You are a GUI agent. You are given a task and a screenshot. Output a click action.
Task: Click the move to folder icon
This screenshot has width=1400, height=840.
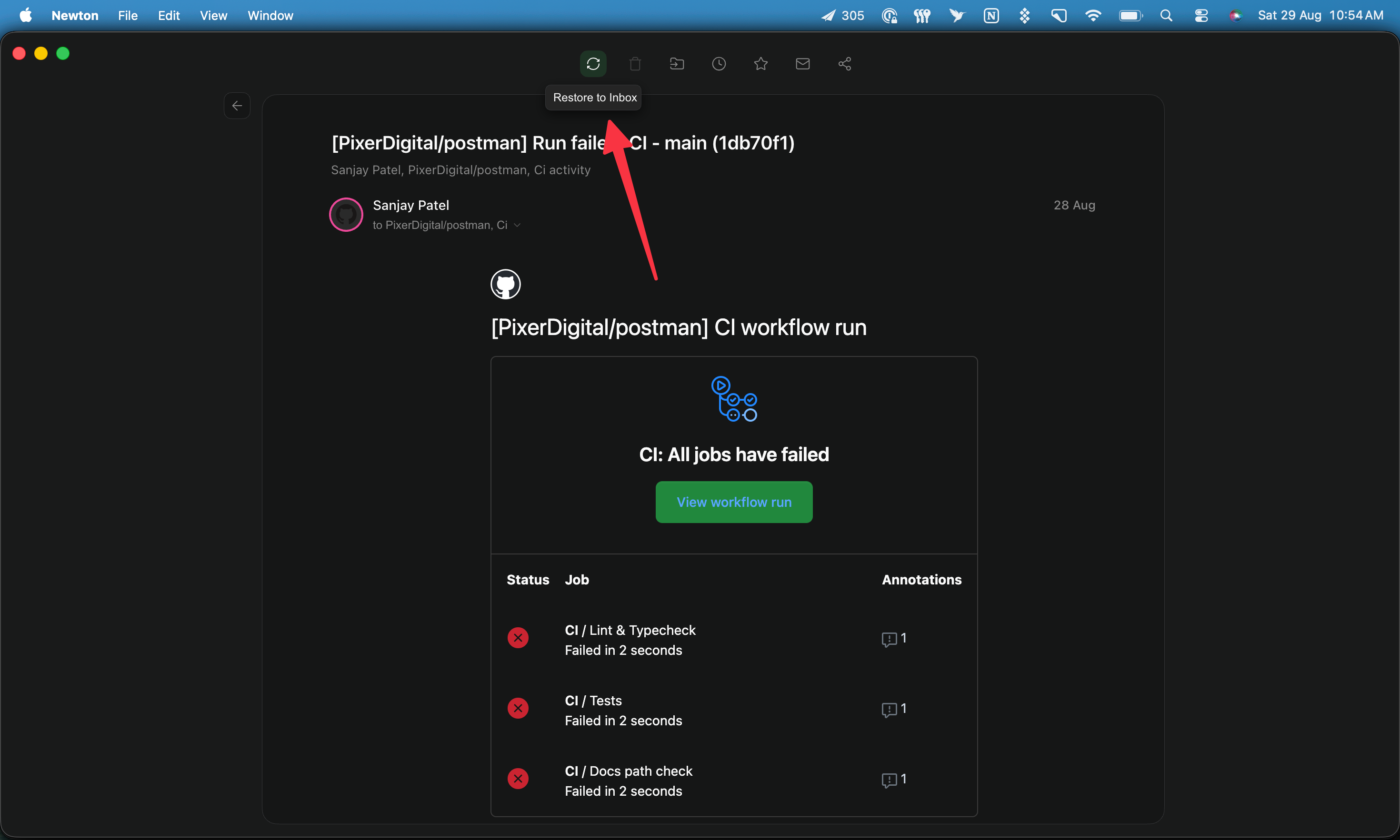pyautogui.click(x=677, y=63)
